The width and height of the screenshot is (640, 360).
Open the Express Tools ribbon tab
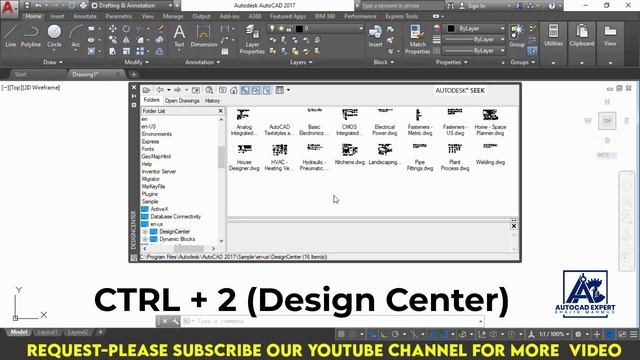point(402,16)
